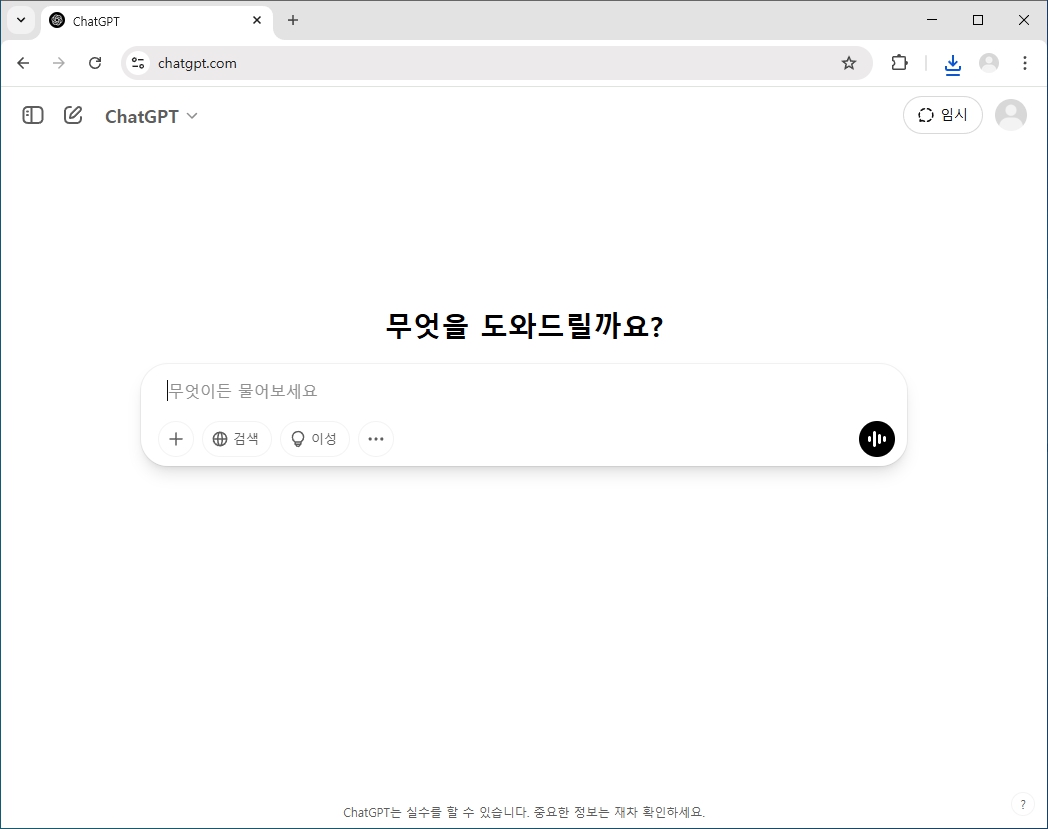
Task: Enable temporary chat (임시)
Action: [942, 115]
